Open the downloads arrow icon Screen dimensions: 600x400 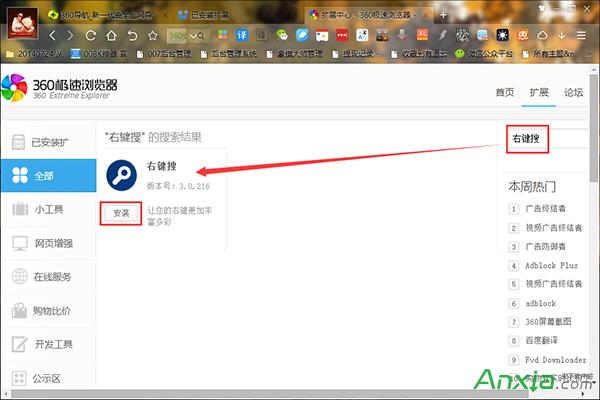click(562, 35)
